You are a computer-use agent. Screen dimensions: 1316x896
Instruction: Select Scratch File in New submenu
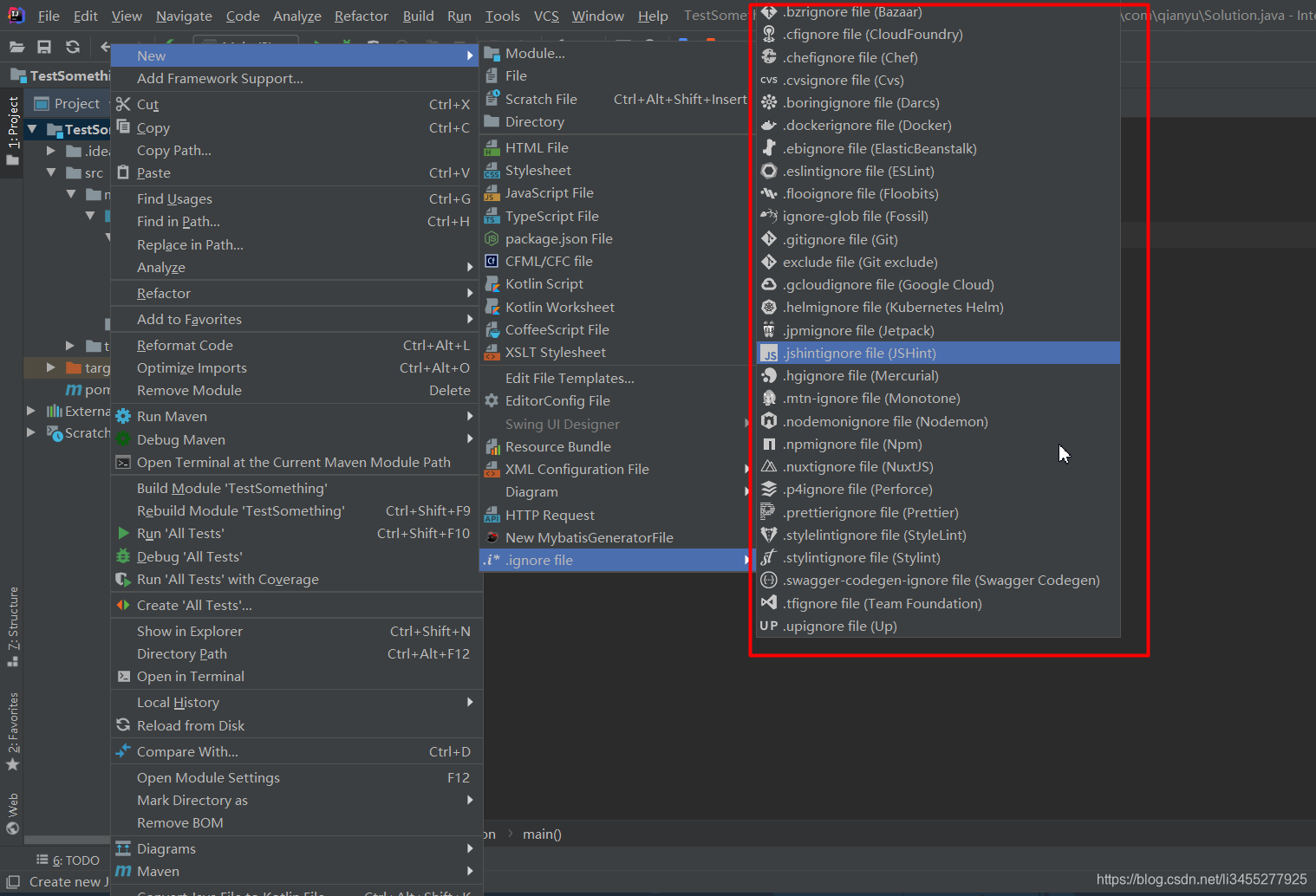616,99
